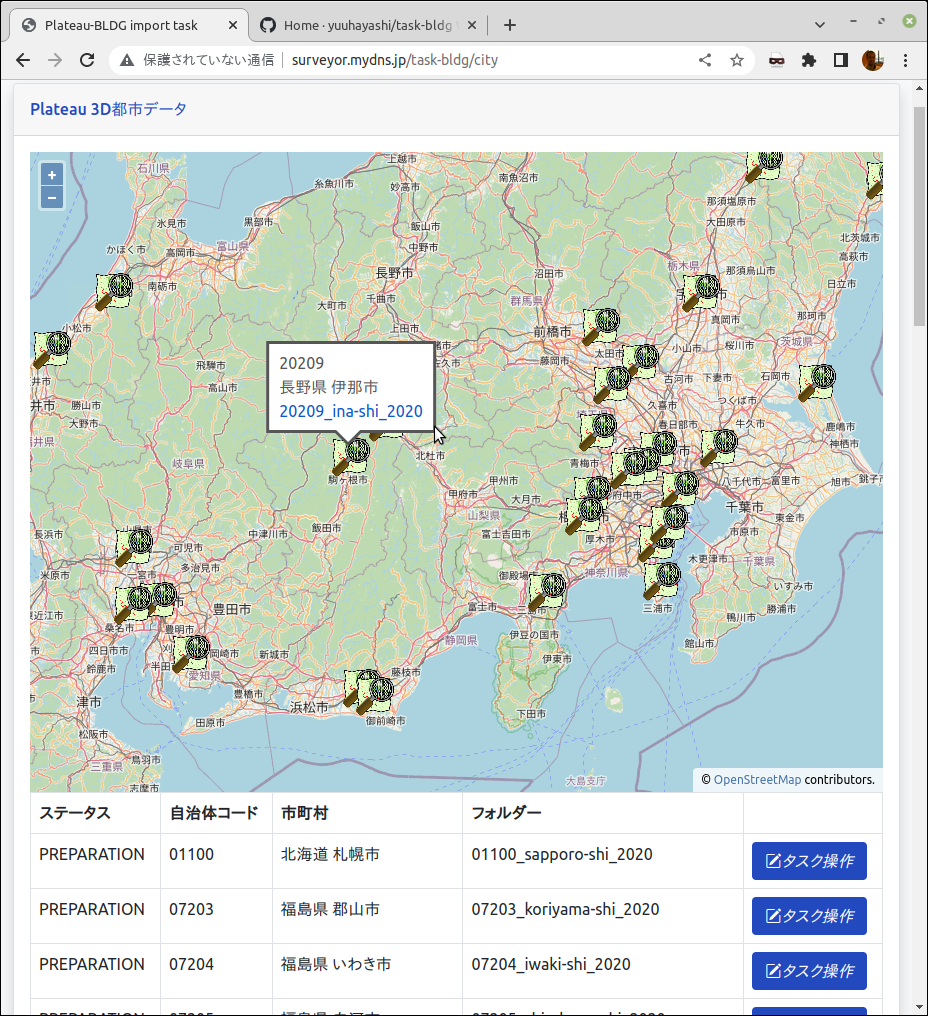The height and width of the screenshot is (1016, 928).
Task: Open the Chrome three-dot menu
Action: click(x=905, y=60)
